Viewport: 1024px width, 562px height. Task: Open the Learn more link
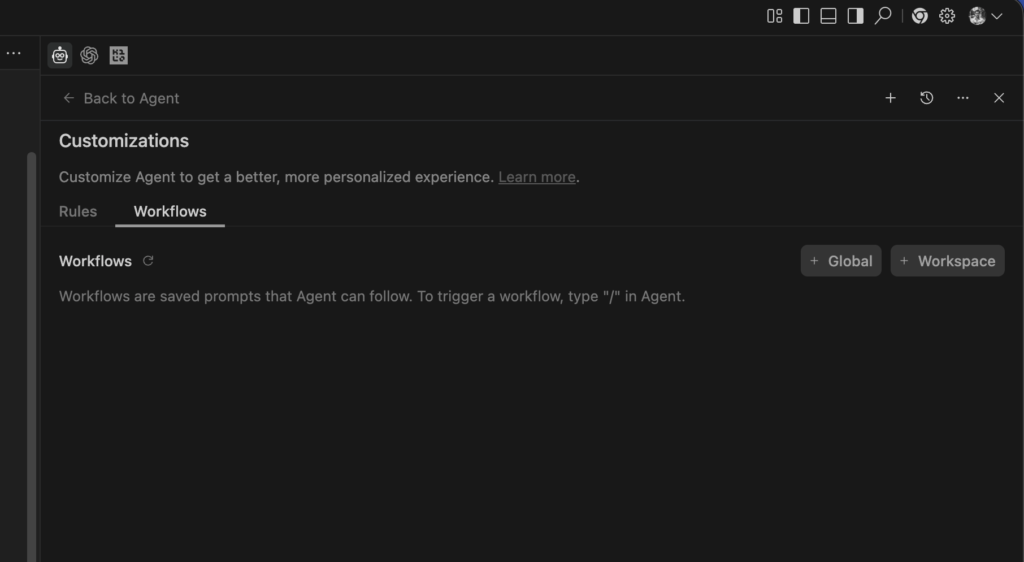[537, 177]
